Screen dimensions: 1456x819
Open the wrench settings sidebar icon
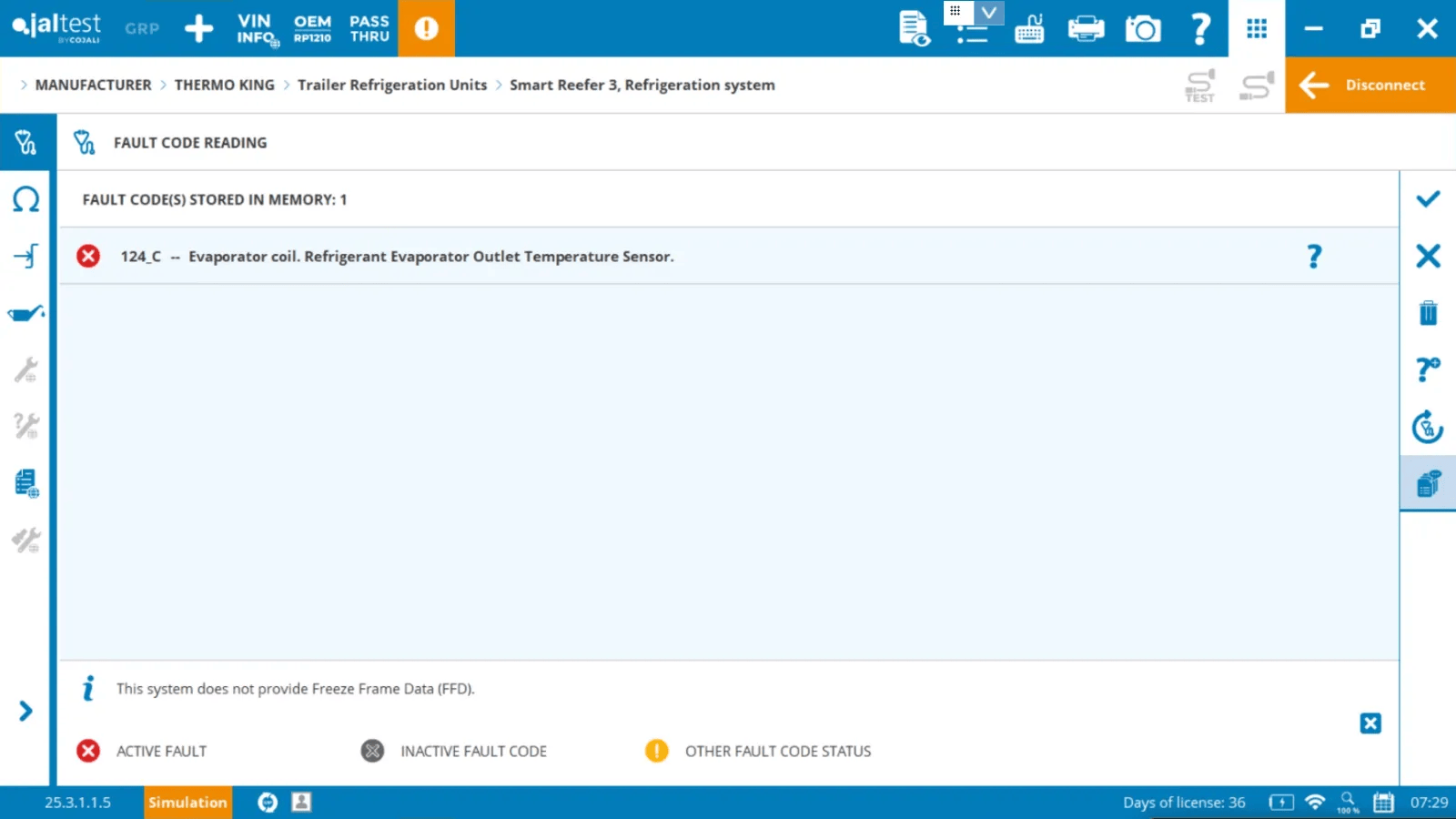tap(25, 369)
